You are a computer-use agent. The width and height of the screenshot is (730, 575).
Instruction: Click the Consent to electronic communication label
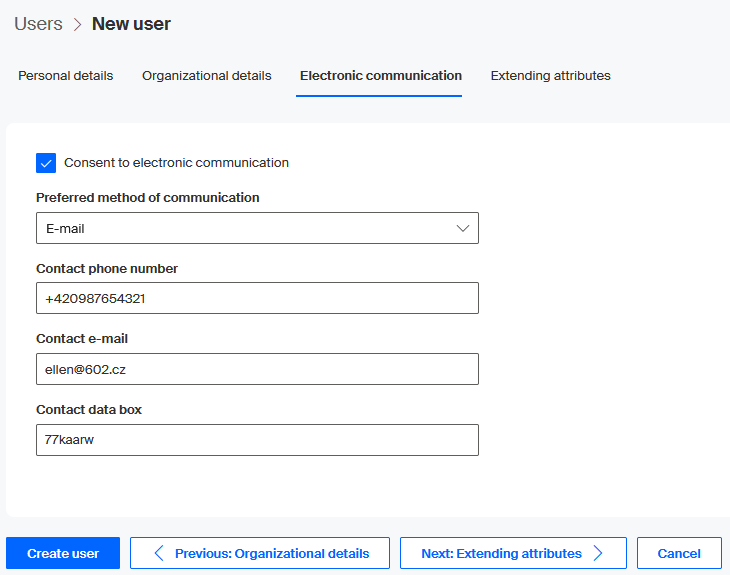coord(176,163)
